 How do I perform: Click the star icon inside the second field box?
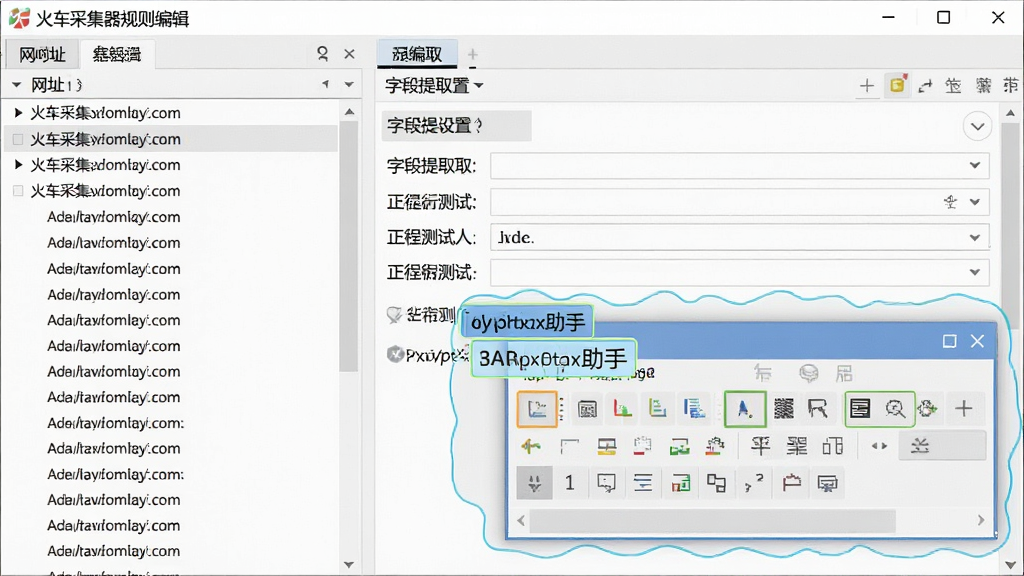click(950, 202)
